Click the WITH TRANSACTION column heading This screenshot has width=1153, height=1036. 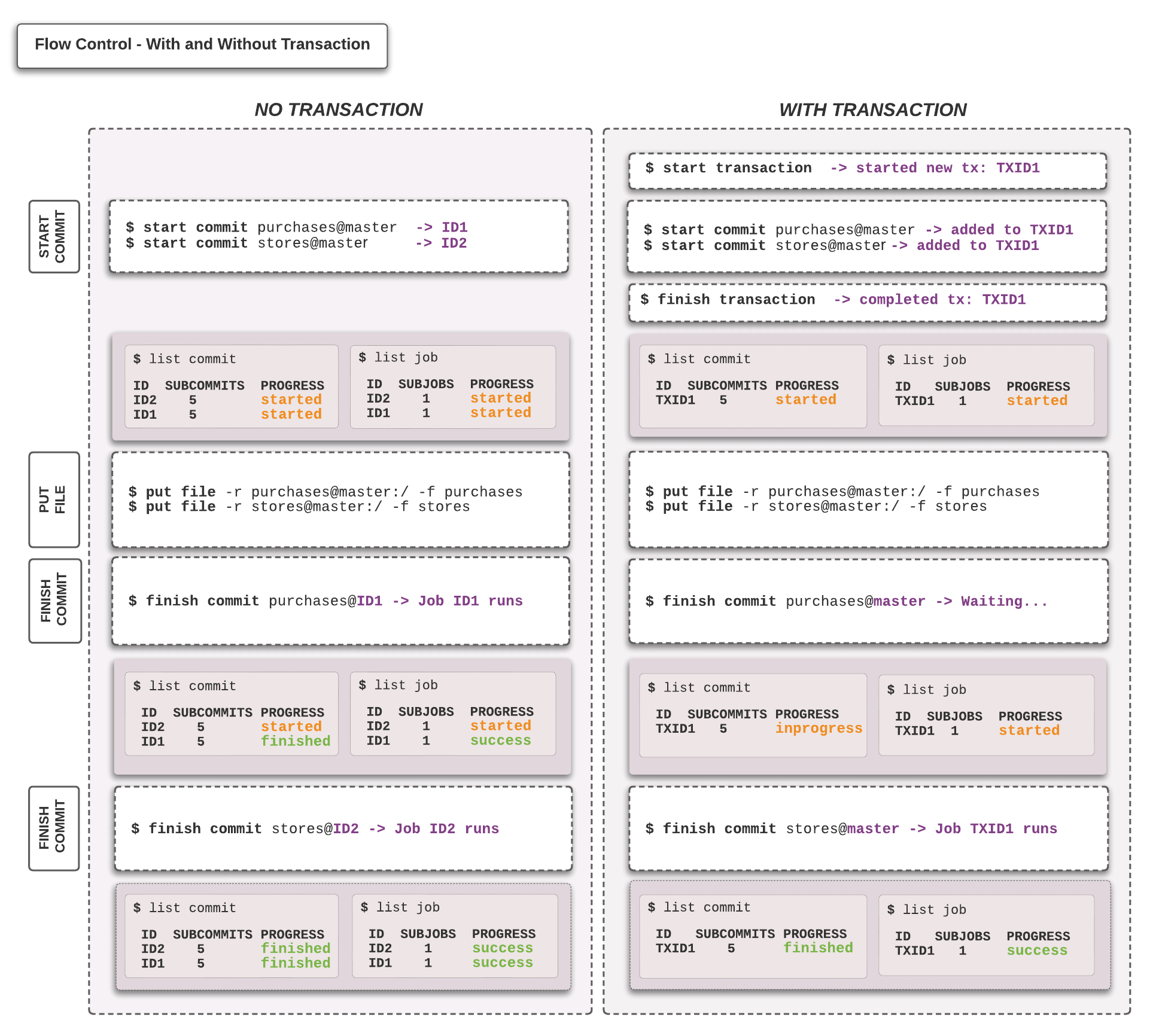click(872, 110)
